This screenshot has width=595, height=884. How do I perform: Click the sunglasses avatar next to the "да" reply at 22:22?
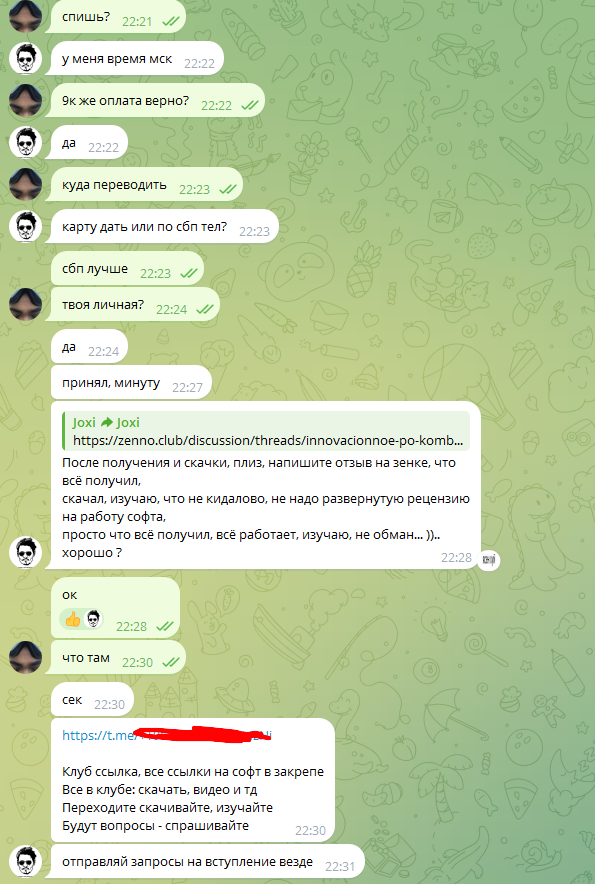click(x=25, y=142)
